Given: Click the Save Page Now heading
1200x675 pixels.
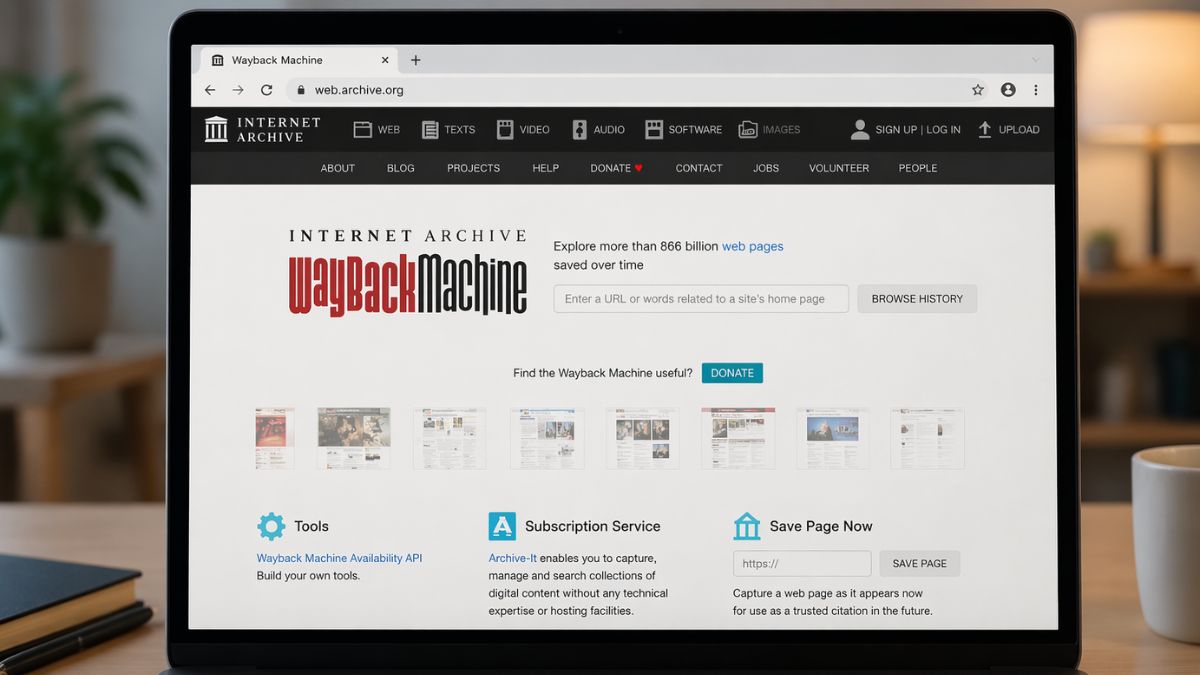Looking at the screenshot, I should (x=821, y=526).
